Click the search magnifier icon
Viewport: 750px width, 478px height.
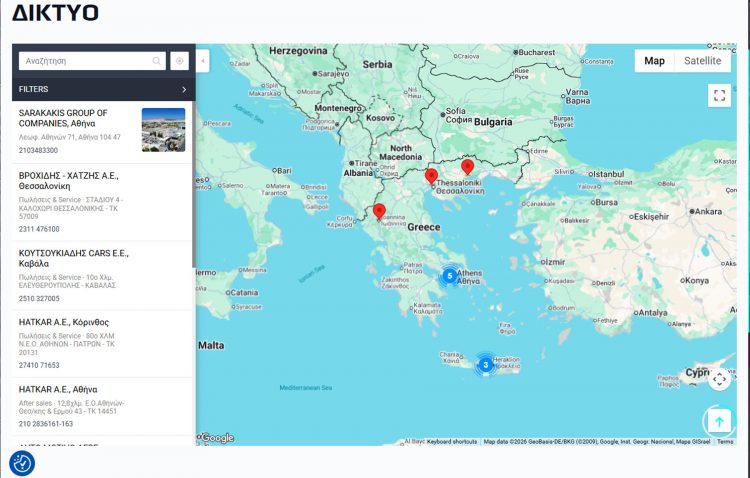tap(157, 61)
